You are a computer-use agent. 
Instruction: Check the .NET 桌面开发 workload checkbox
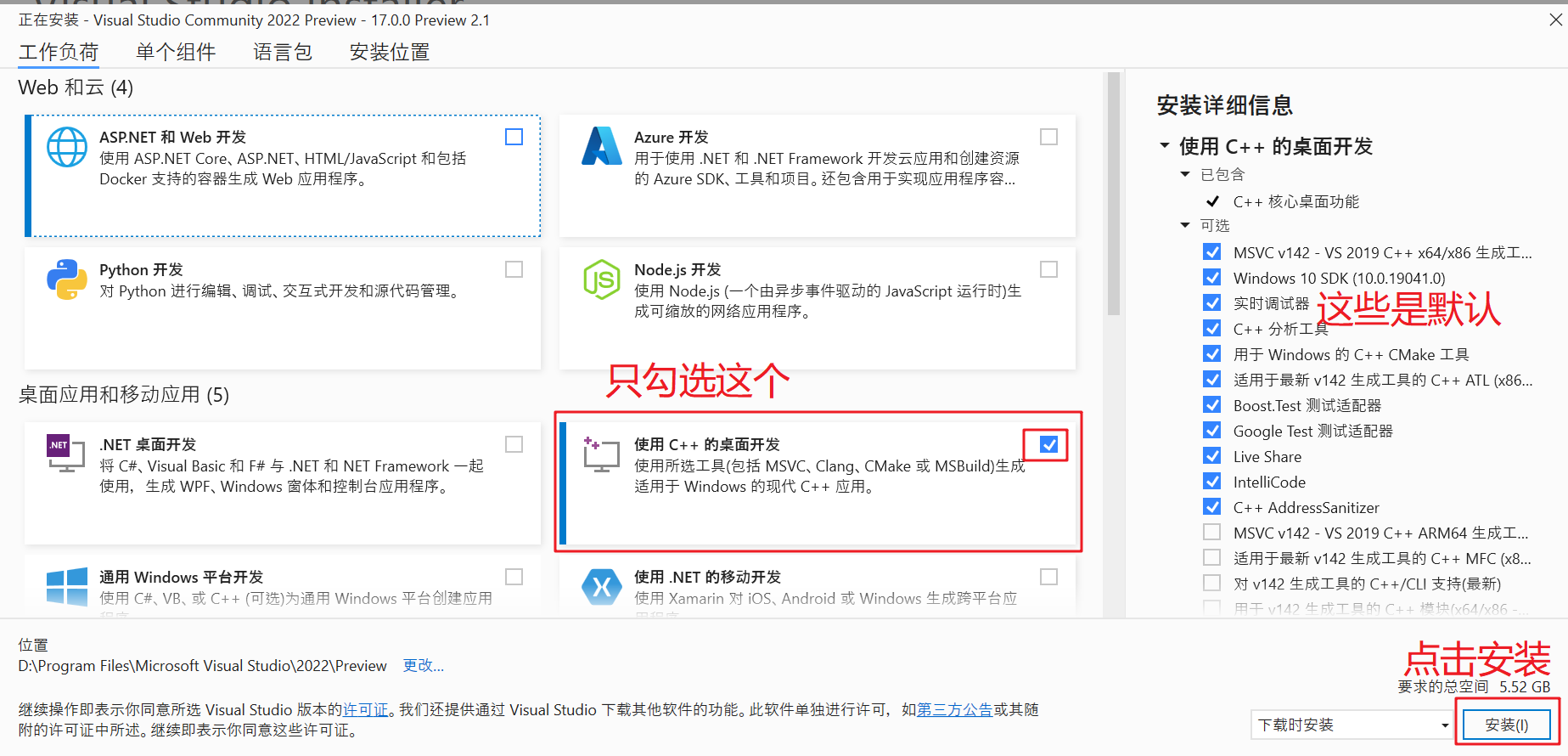514,444
